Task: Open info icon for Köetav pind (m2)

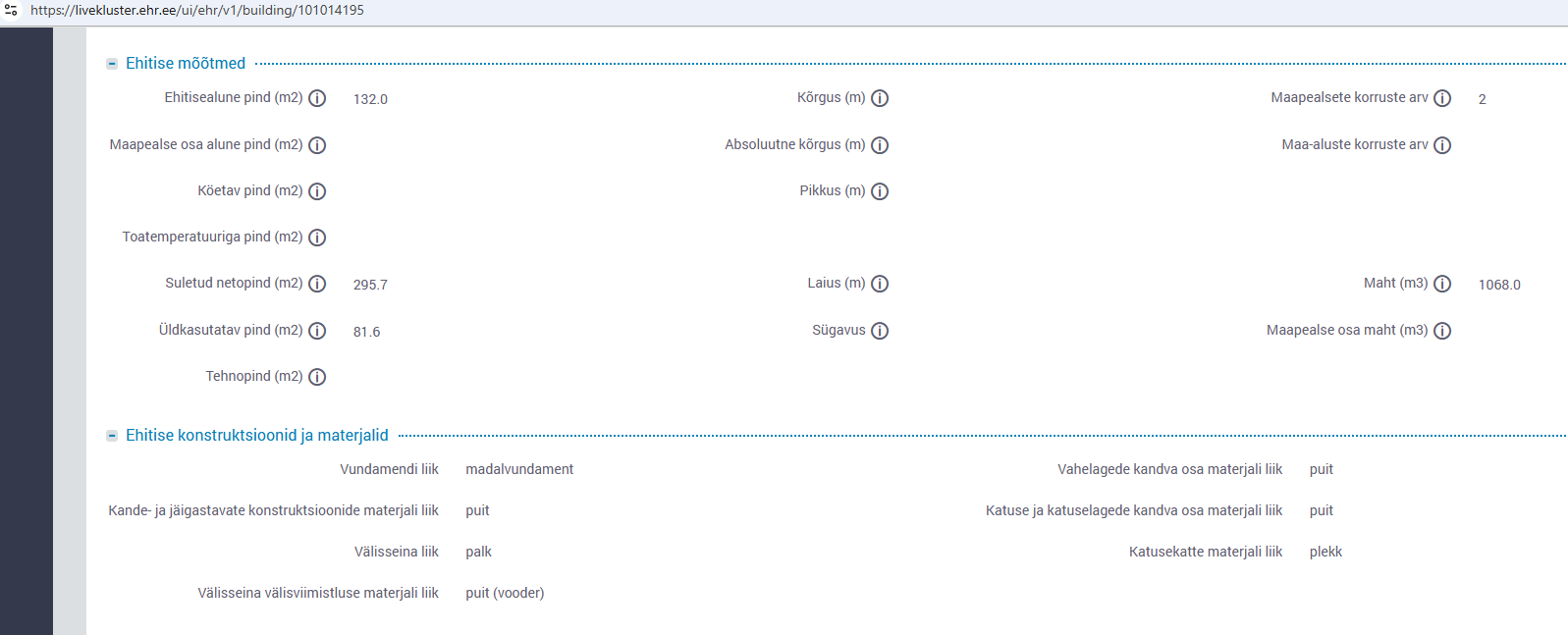Action: point(317,191)
